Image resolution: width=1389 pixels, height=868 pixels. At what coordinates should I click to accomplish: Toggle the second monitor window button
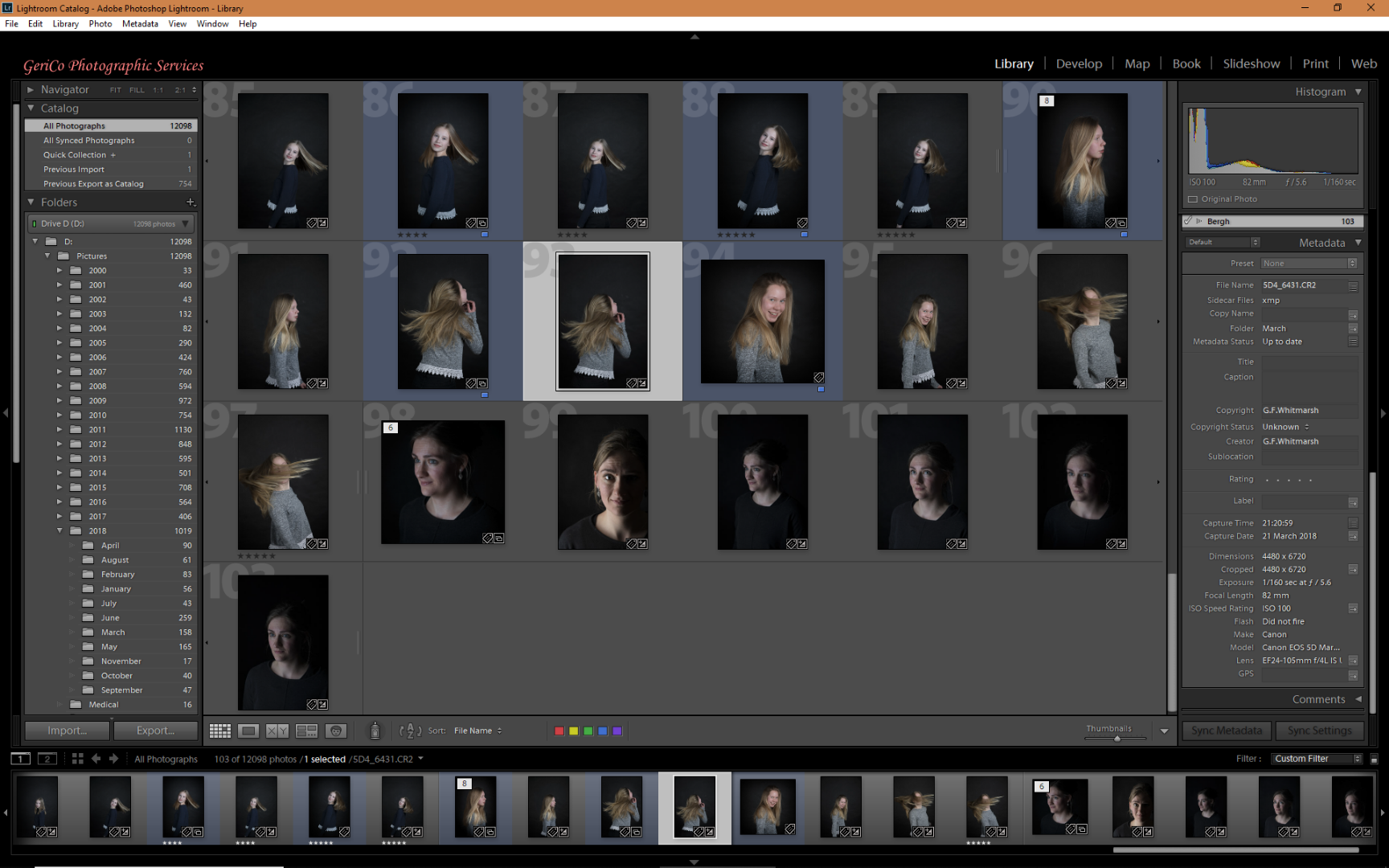pyautogui.click(x=47, y=759)
